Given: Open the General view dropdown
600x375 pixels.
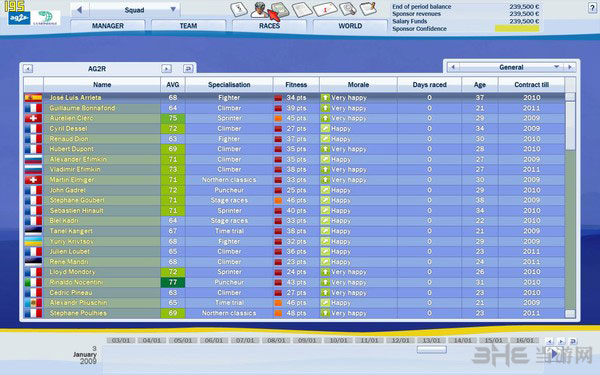Looking at the screenshot, I should click(x=511, y=67).
